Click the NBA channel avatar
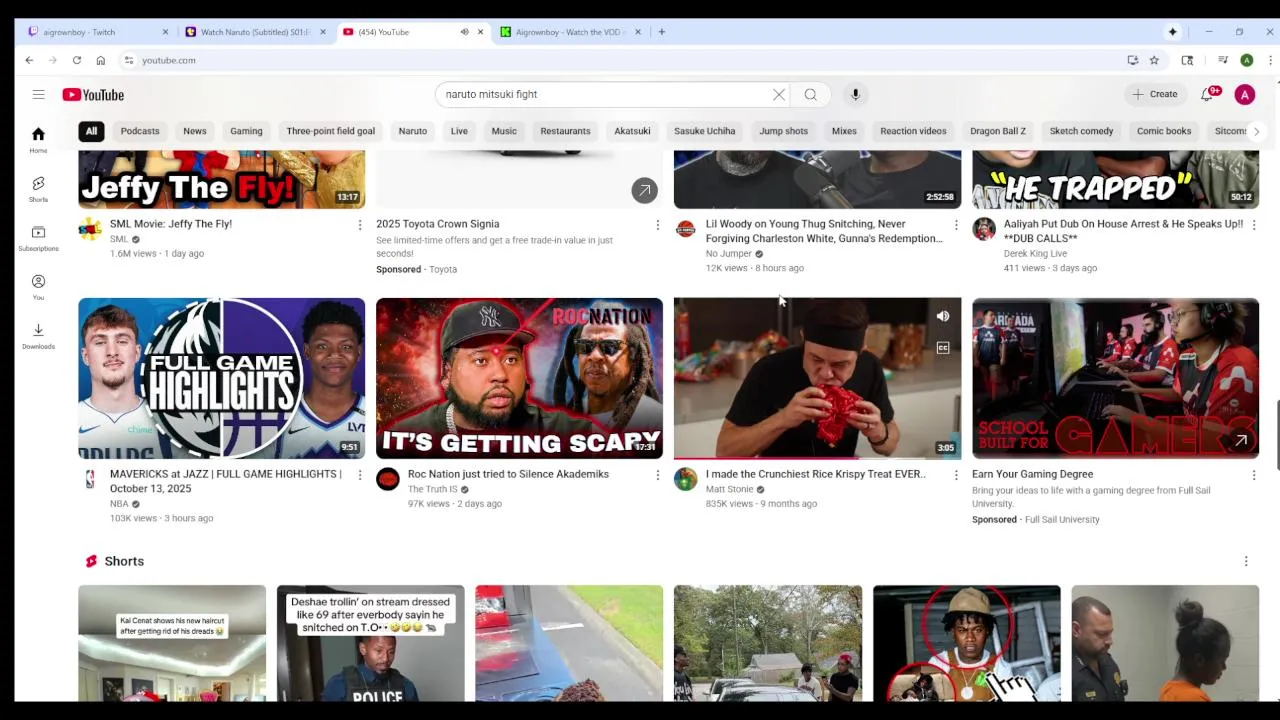The width and height of the screenshot is (1280, 720). (91, 480)
